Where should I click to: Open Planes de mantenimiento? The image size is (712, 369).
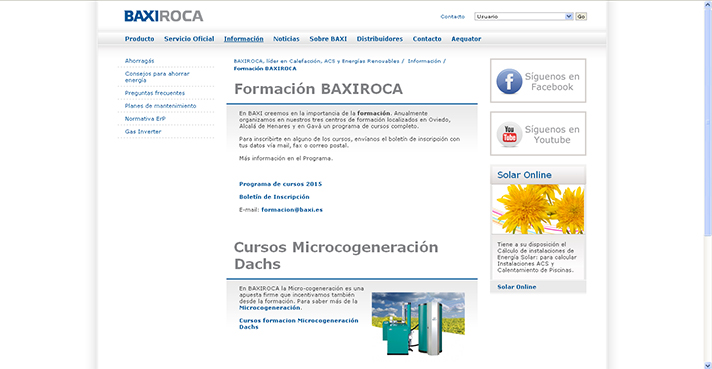(160, 106)
